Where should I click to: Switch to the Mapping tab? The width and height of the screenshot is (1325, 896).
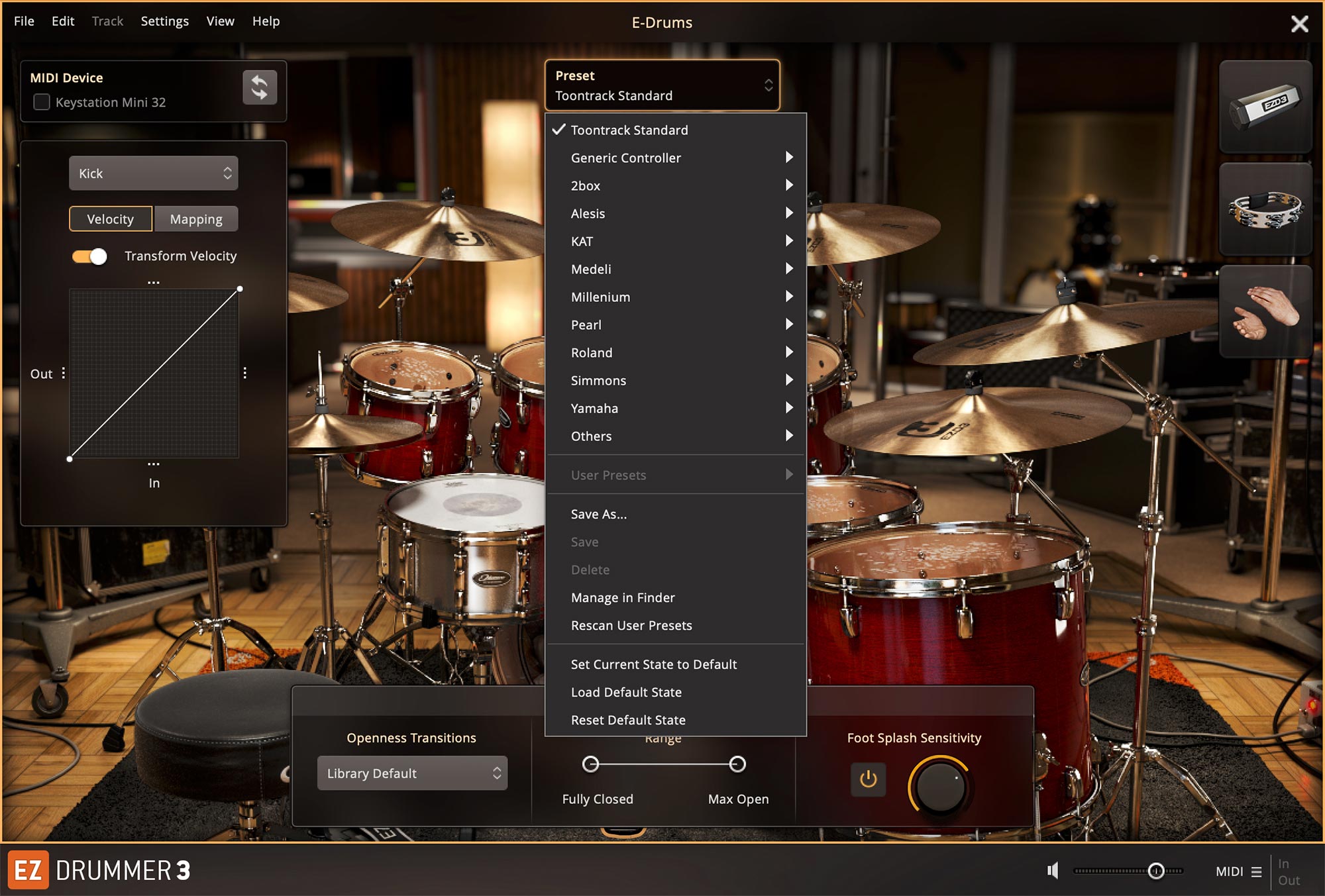(x=196, y=219)
